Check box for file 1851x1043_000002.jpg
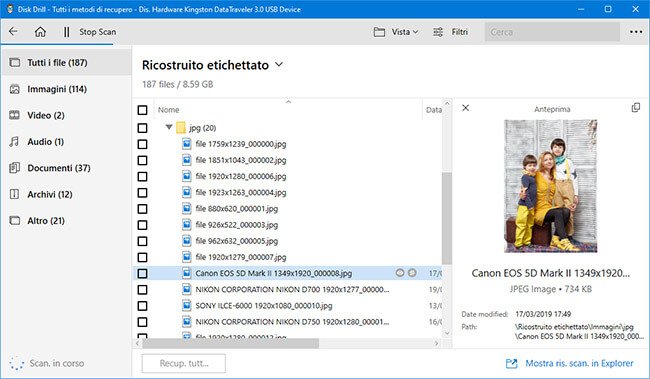 click(x=142, y=160)
